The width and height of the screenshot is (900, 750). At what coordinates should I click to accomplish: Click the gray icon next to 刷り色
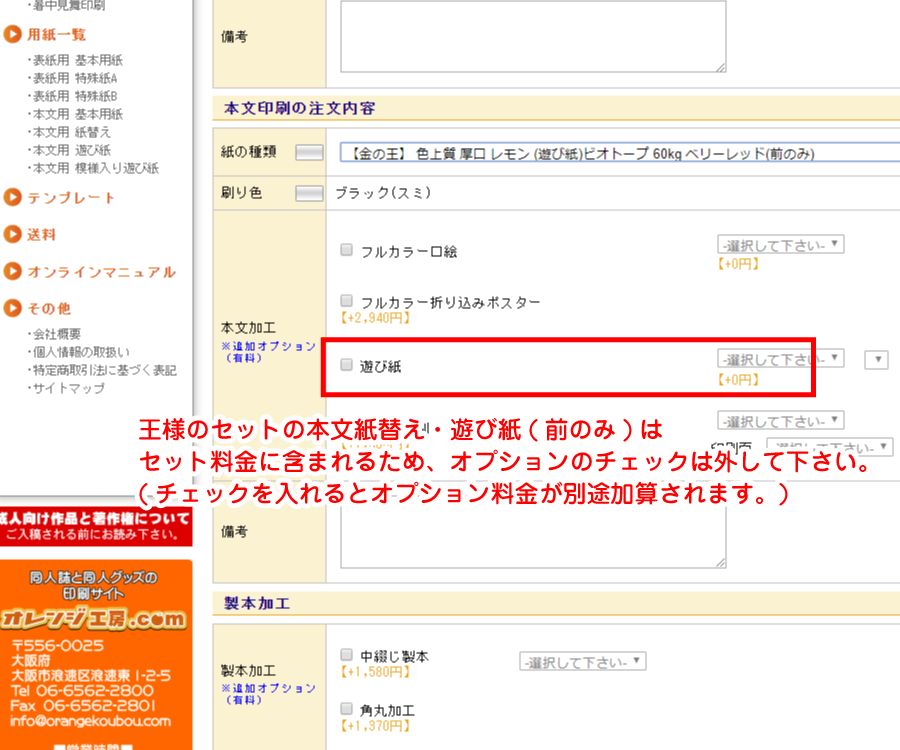click(x=311, y=193)
